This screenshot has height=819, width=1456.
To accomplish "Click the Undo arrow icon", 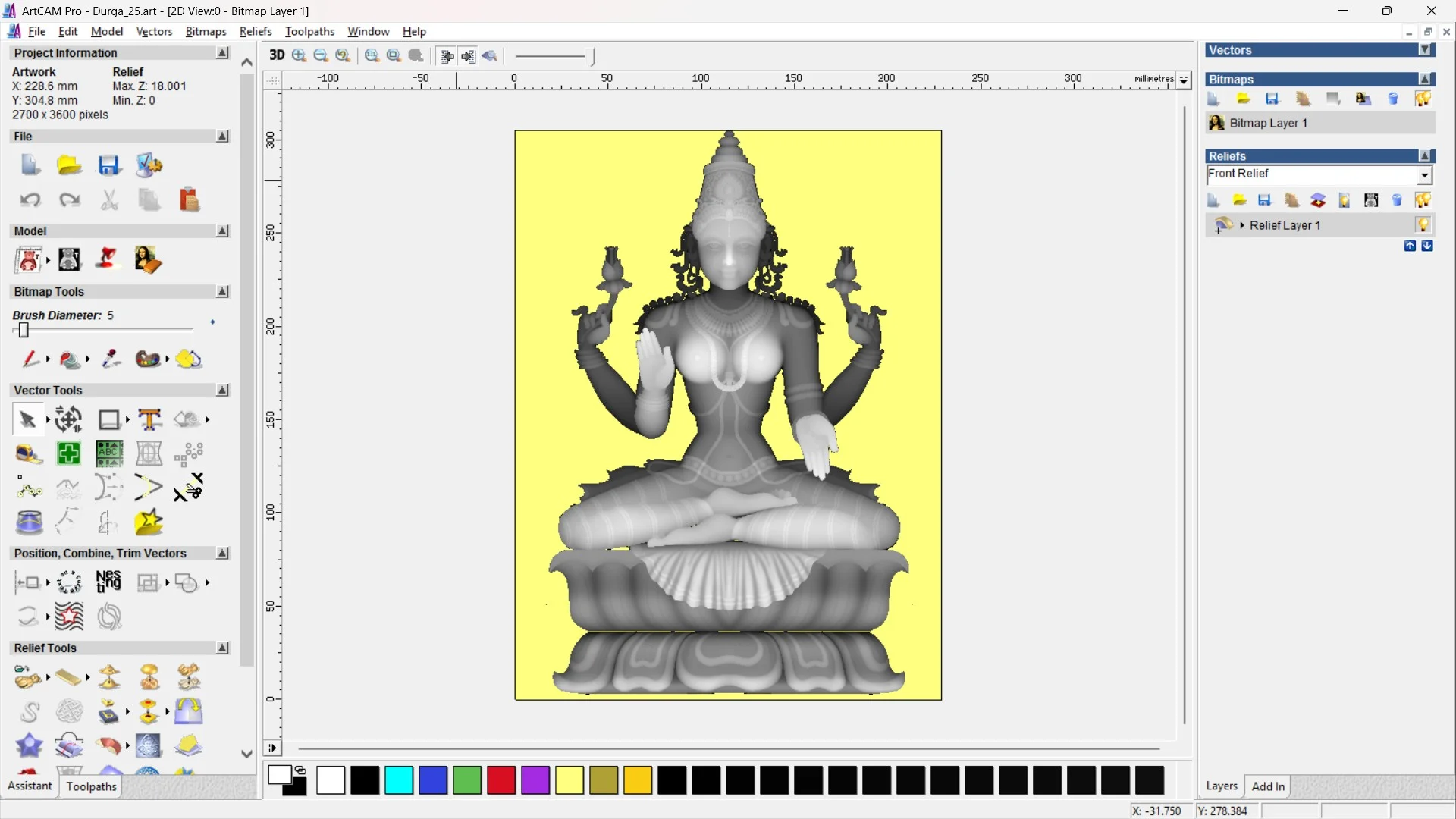I will pyautogui.click(x=30, y=200).
